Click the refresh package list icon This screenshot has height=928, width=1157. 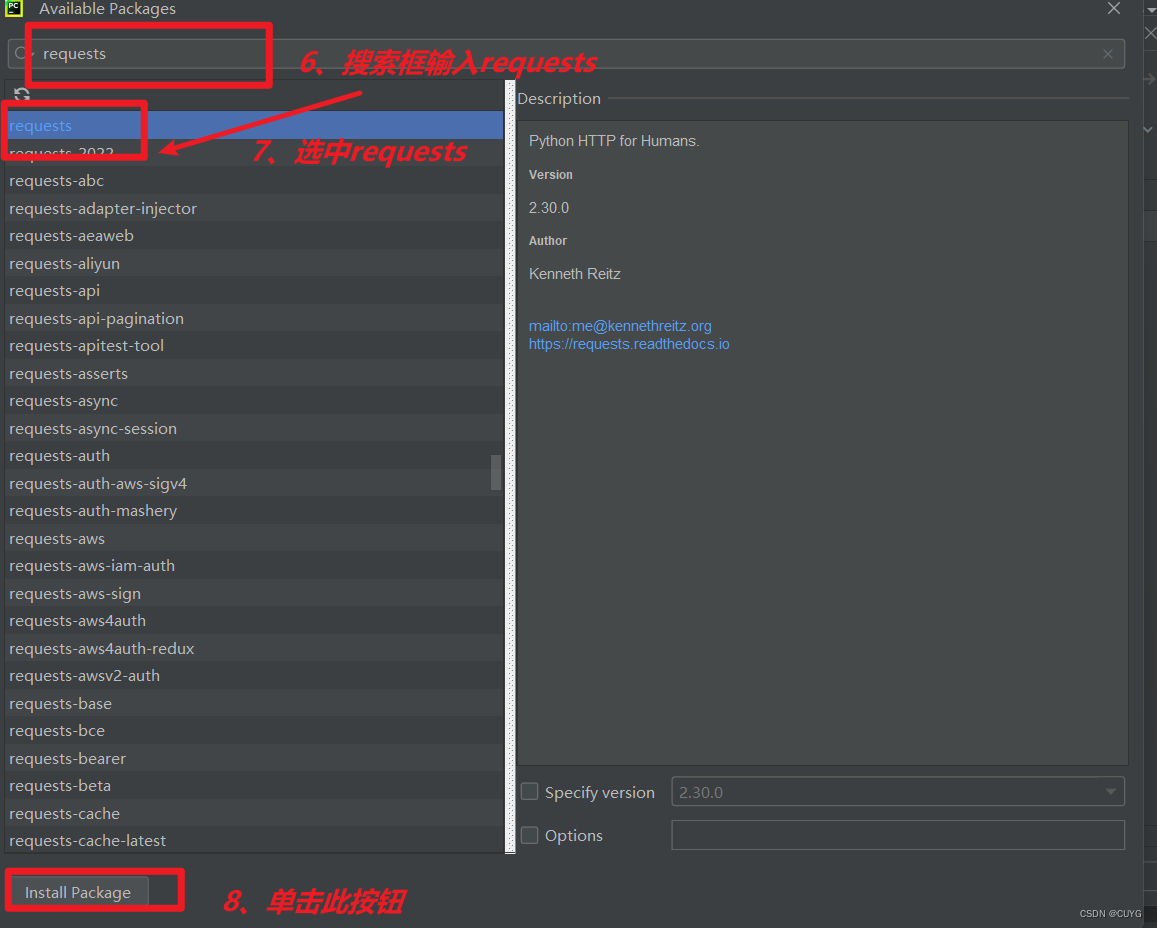(21, 95)
